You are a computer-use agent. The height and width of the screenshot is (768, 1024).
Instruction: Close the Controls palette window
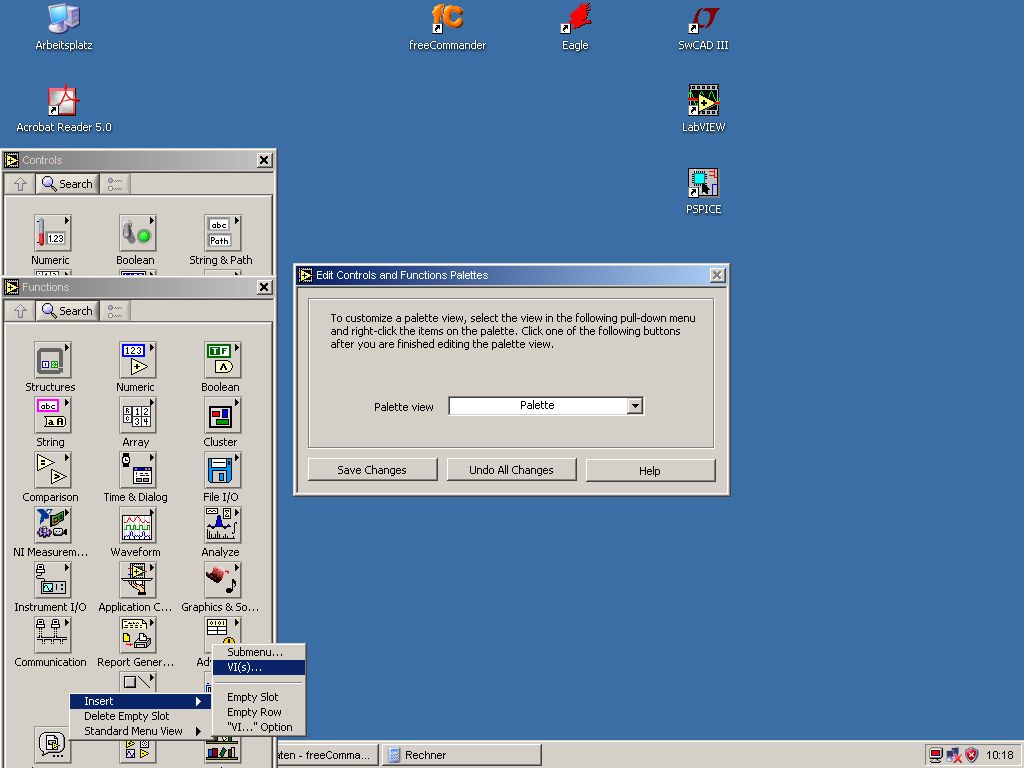tap(264, 160)
